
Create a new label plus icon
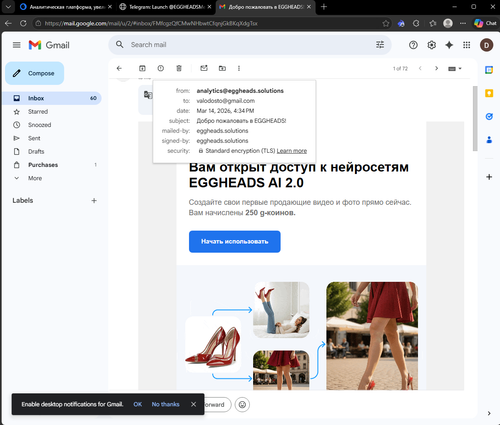tap(94, 201)
